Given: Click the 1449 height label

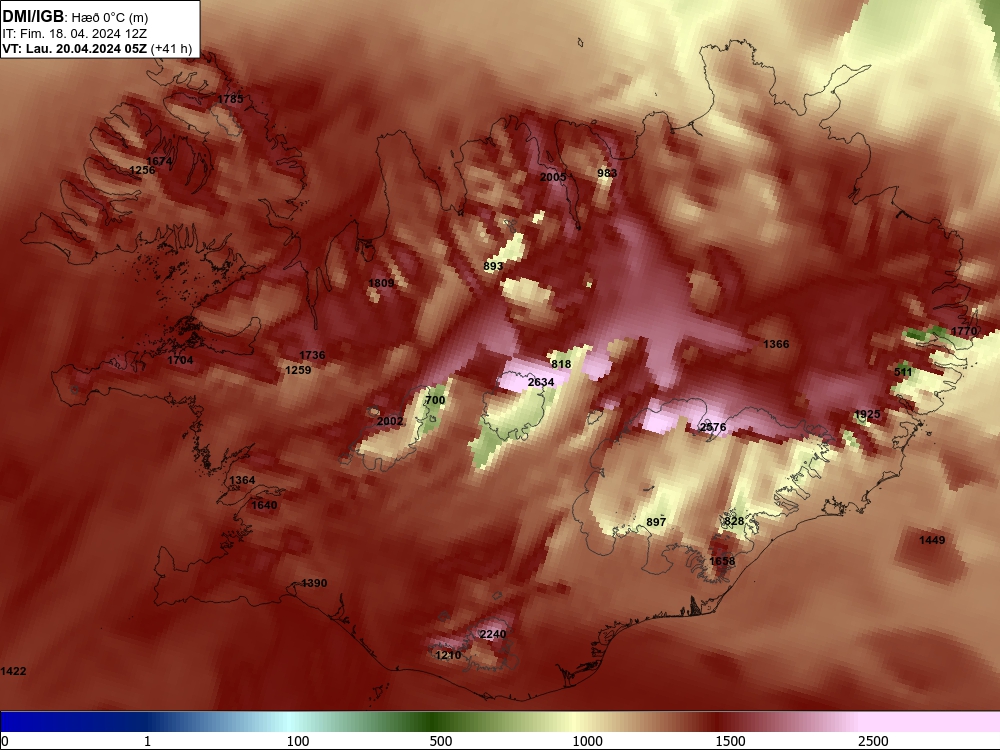Looking at the screenshot, I should coord(932,540).
